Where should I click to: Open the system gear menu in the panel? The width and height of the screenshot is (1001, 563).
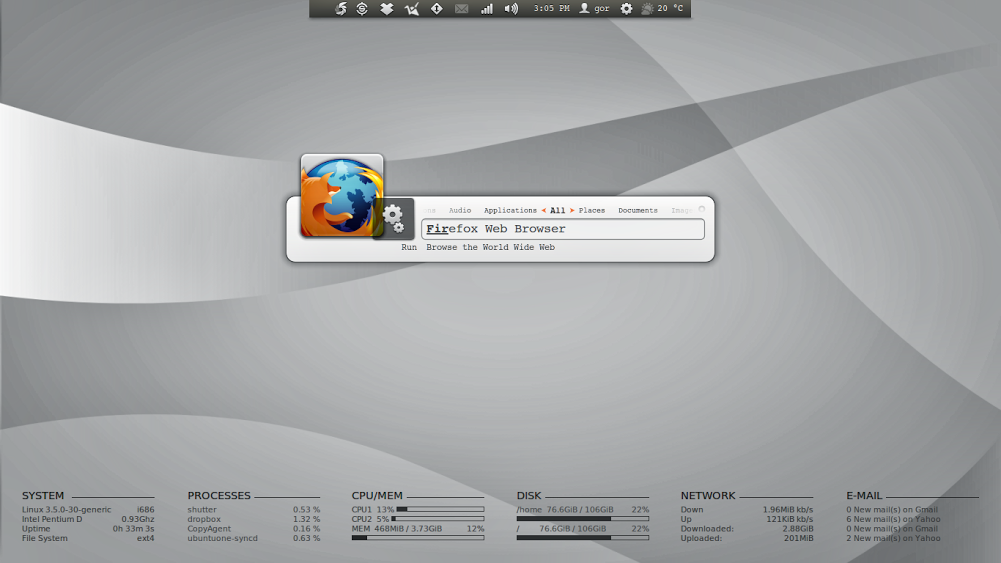pyautogui.click(x=626, y=8)
